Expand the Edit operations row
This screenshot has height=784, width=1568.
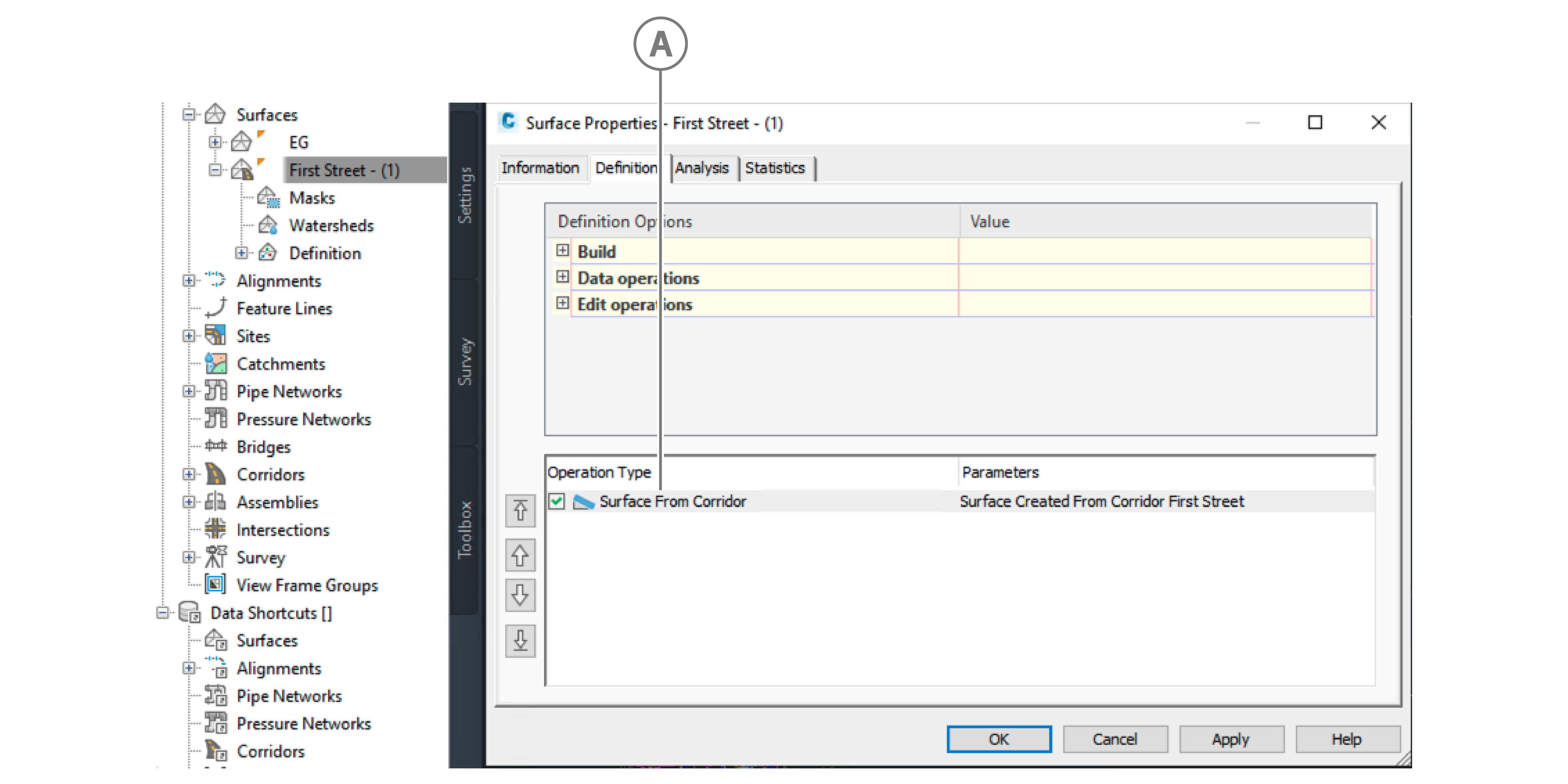pyautogui.click(x=562, y=304)
